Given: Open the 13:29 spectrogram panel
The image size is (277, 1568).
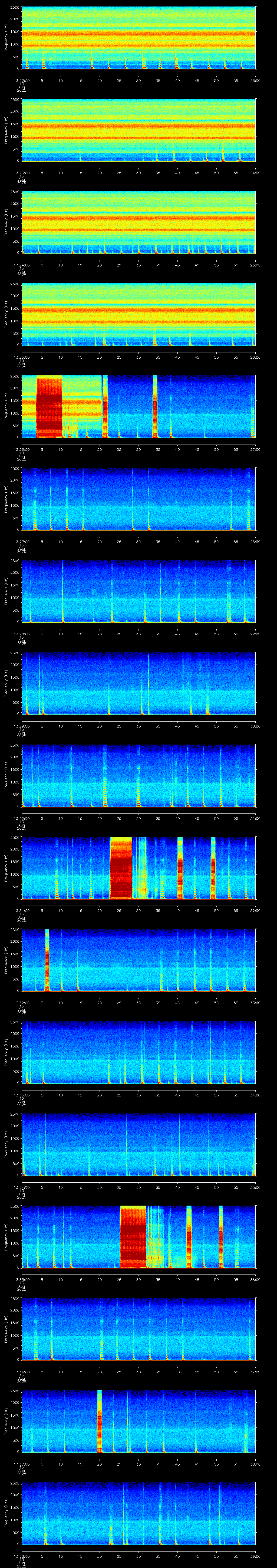Looking at the screenshot, I should (138, 683).
